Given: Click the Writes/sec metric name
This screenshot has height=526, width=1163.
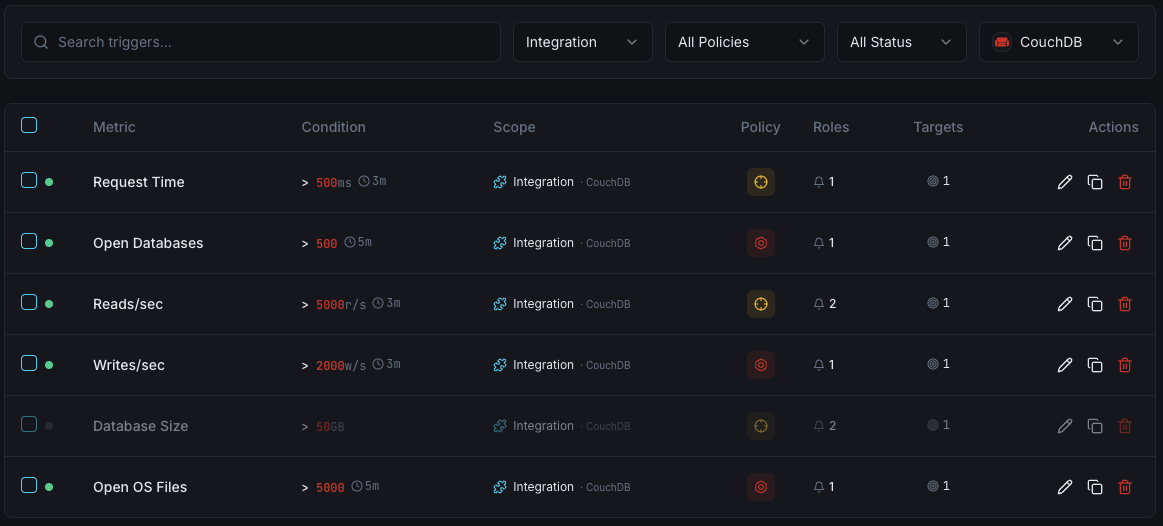Looking at the screenshot, I should coord(129,364).
